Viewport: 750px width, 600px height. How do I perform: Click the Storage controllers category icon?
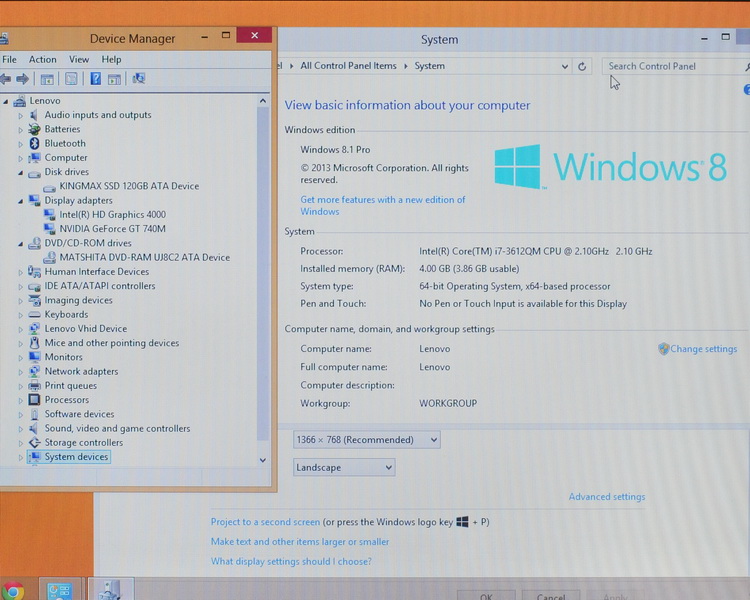click(34, 443)
